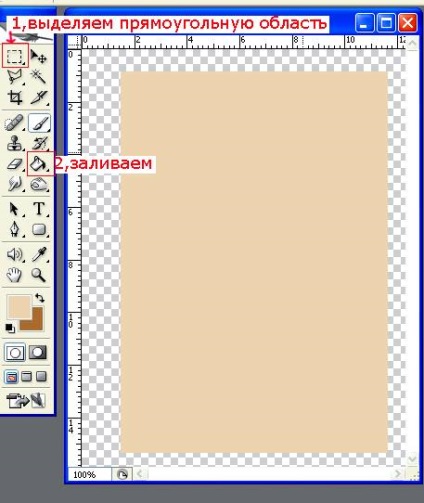The height and width of the screenshot is (503, 424).
Task: Select the Move tool
Action: 38,56
